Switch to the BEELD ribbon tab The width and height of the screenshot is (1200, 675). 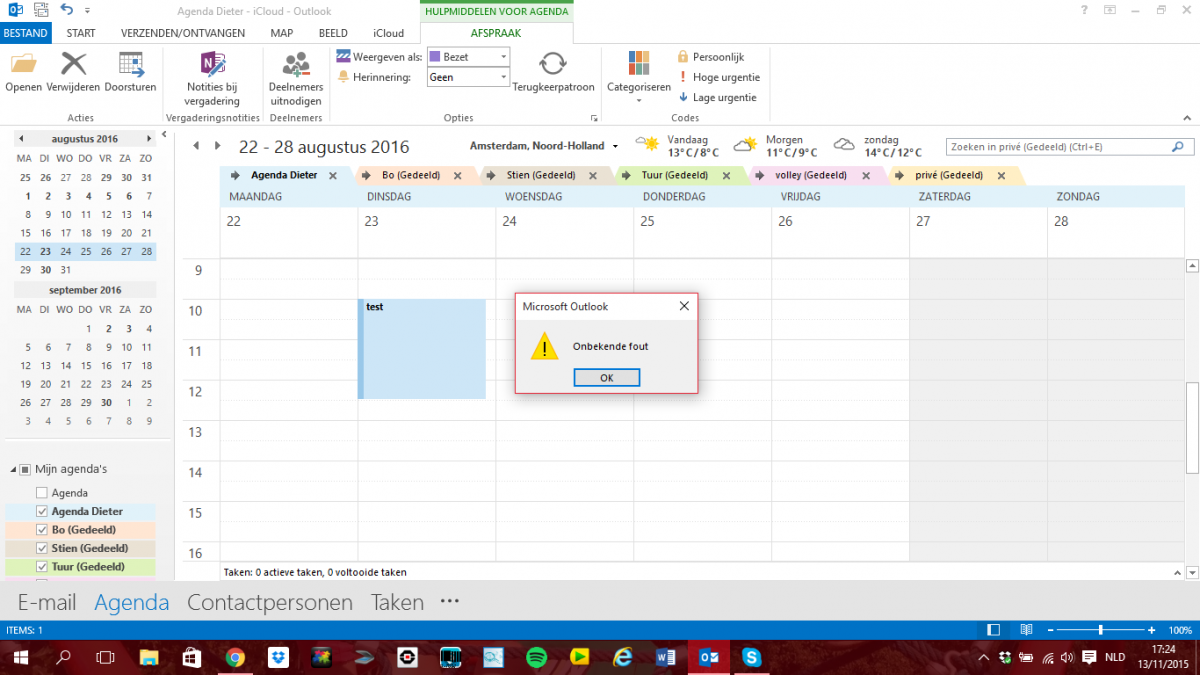point(333,33)
